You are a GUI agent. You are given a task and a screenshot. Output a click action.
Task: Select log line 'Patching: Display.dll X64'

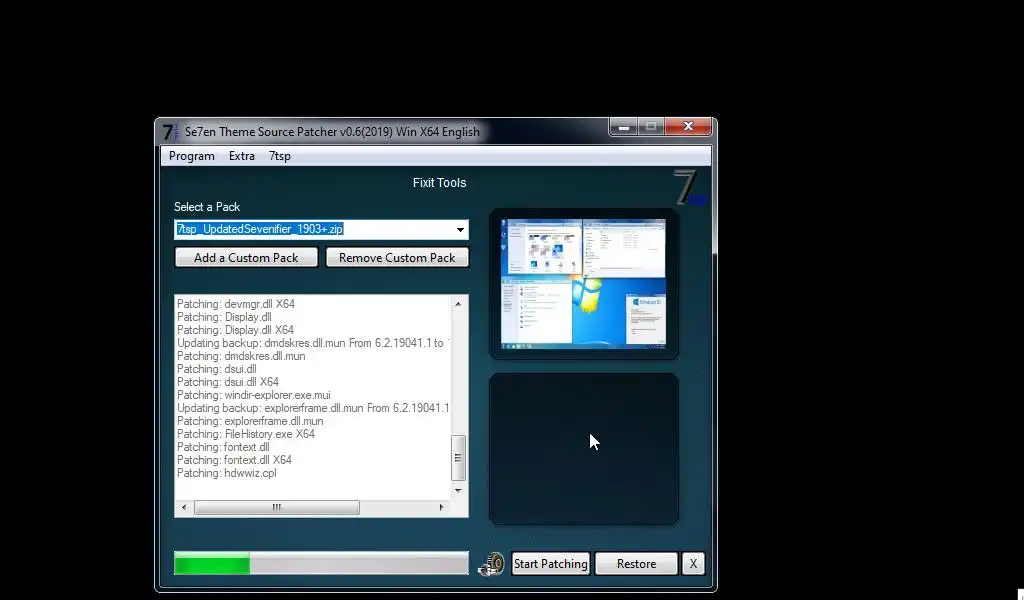click(x=235, y=330)
